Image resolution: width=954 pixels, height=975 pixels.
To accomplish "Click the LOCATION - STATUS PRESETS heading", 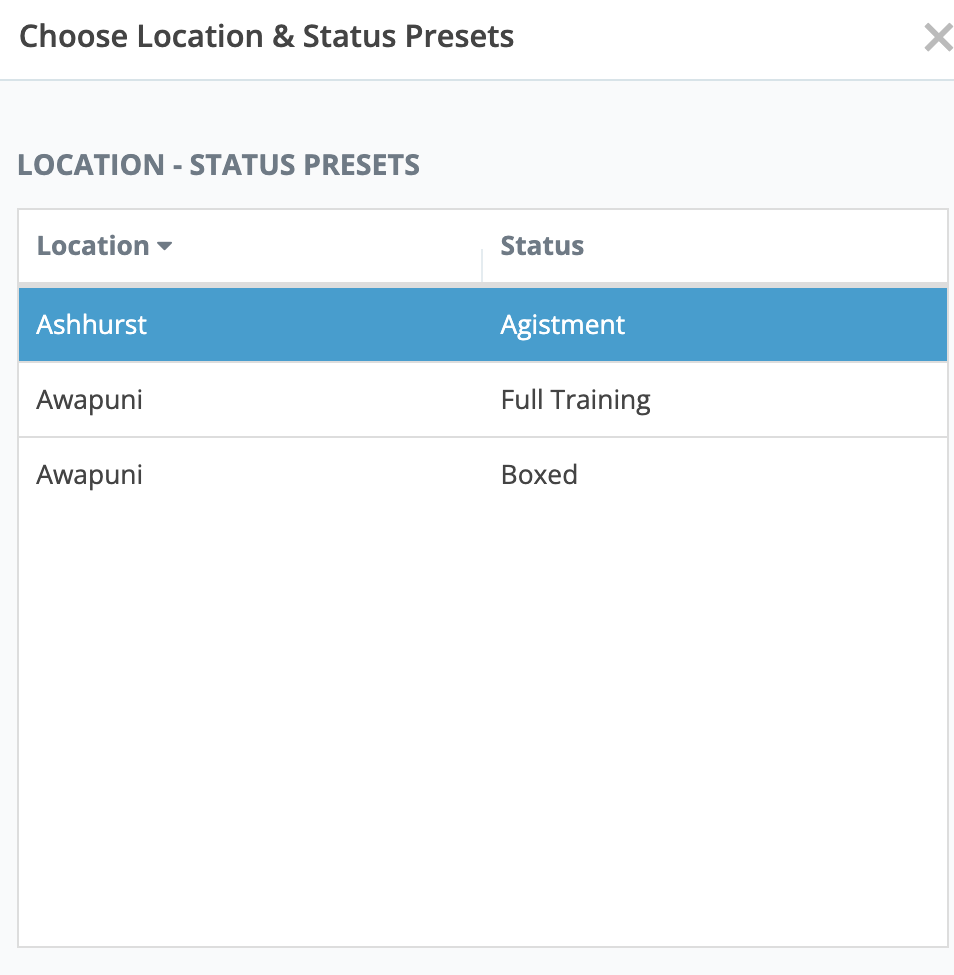I will [x=219, y=165].
